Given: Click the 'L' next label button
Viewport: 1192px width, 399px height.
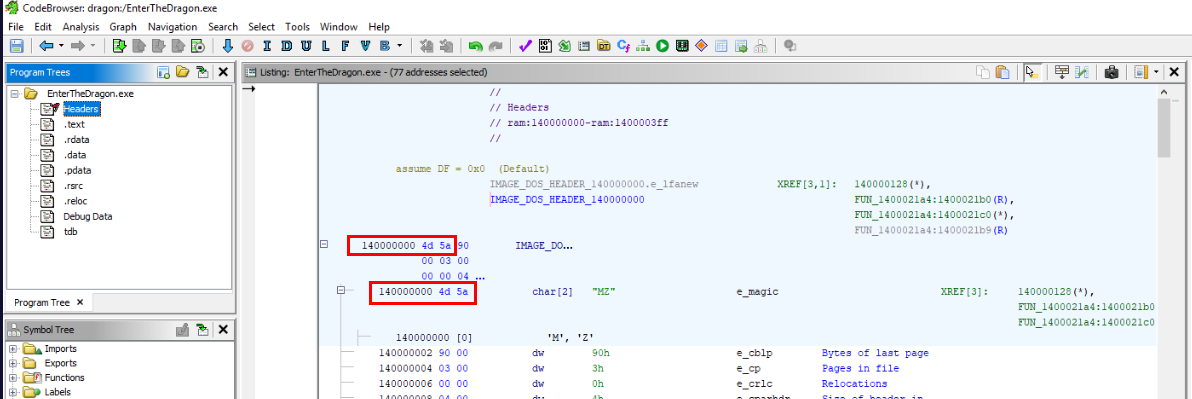Looking at the screenshot, I should (326, 46).
